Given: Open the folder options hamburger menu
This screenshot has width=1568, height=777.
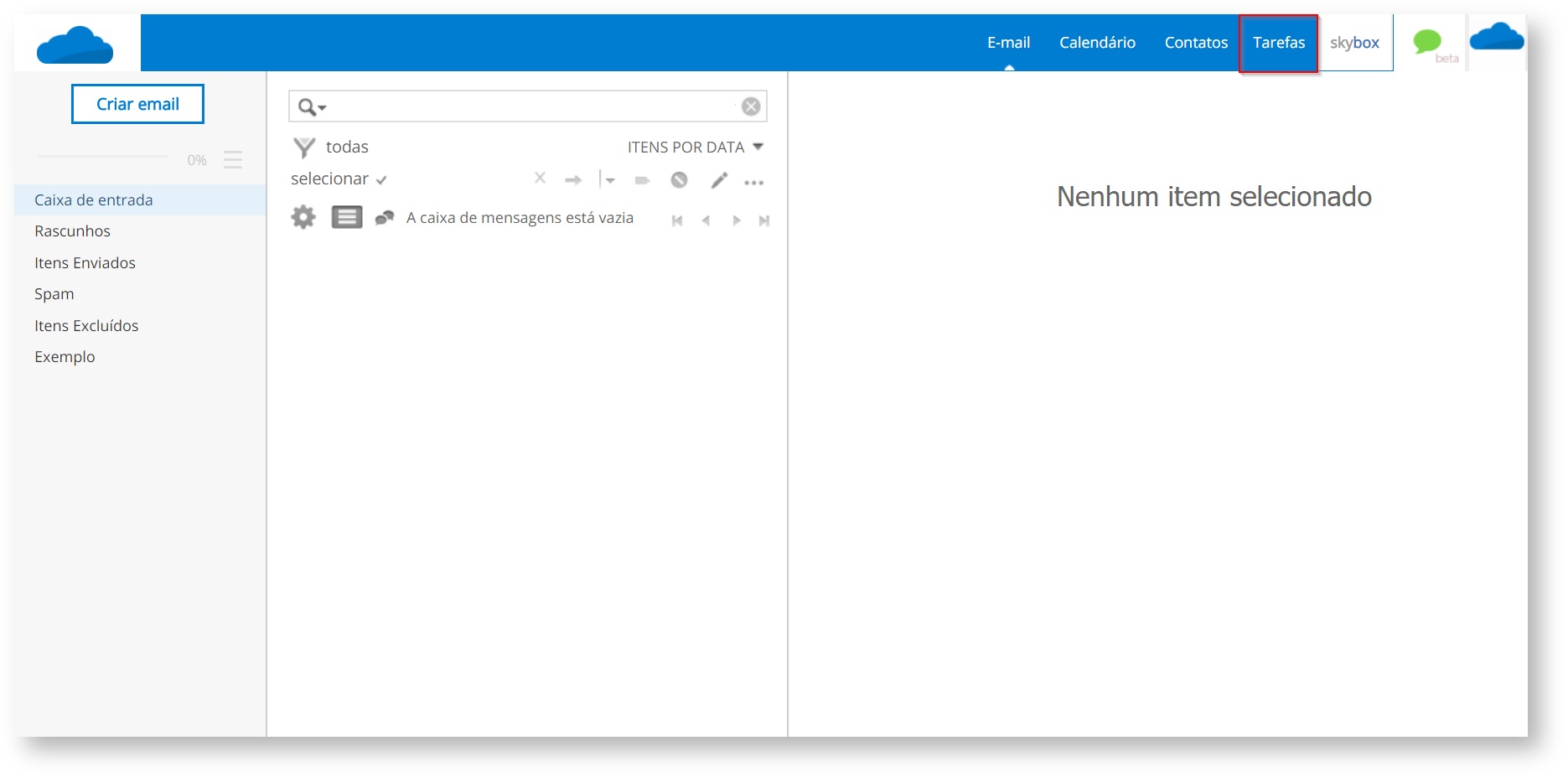Looking at the screenshot, I should 233,160.
